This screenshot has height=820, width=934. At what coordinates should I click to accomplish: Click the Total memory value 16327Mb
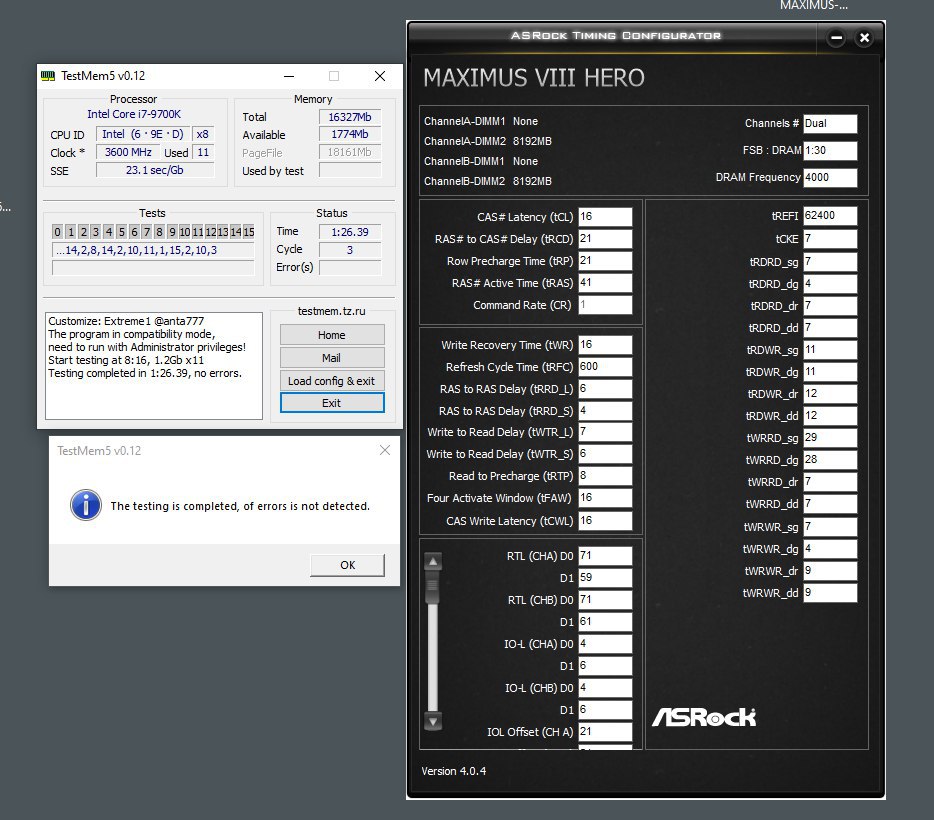pyautogui.click(x=350, y=117)
